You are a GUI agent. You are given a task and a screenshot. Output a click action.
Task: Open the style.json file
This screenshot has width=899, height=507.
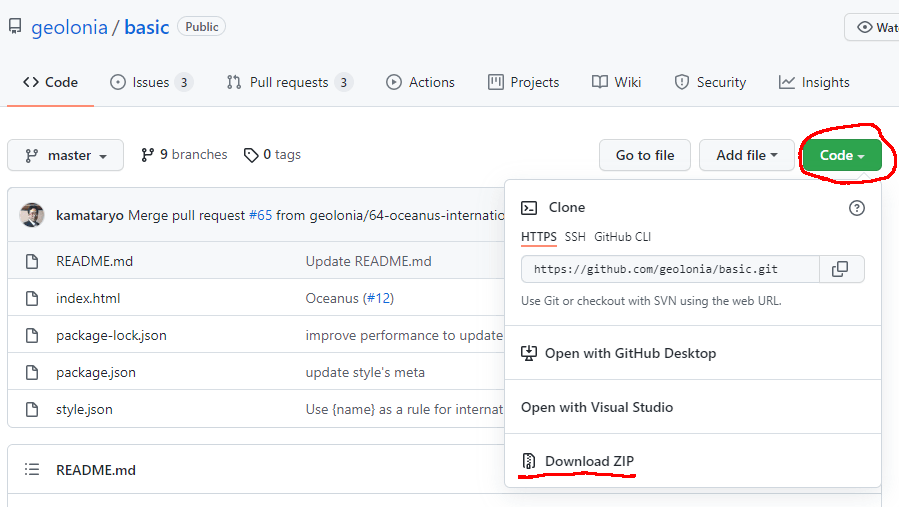click(84, 409)
